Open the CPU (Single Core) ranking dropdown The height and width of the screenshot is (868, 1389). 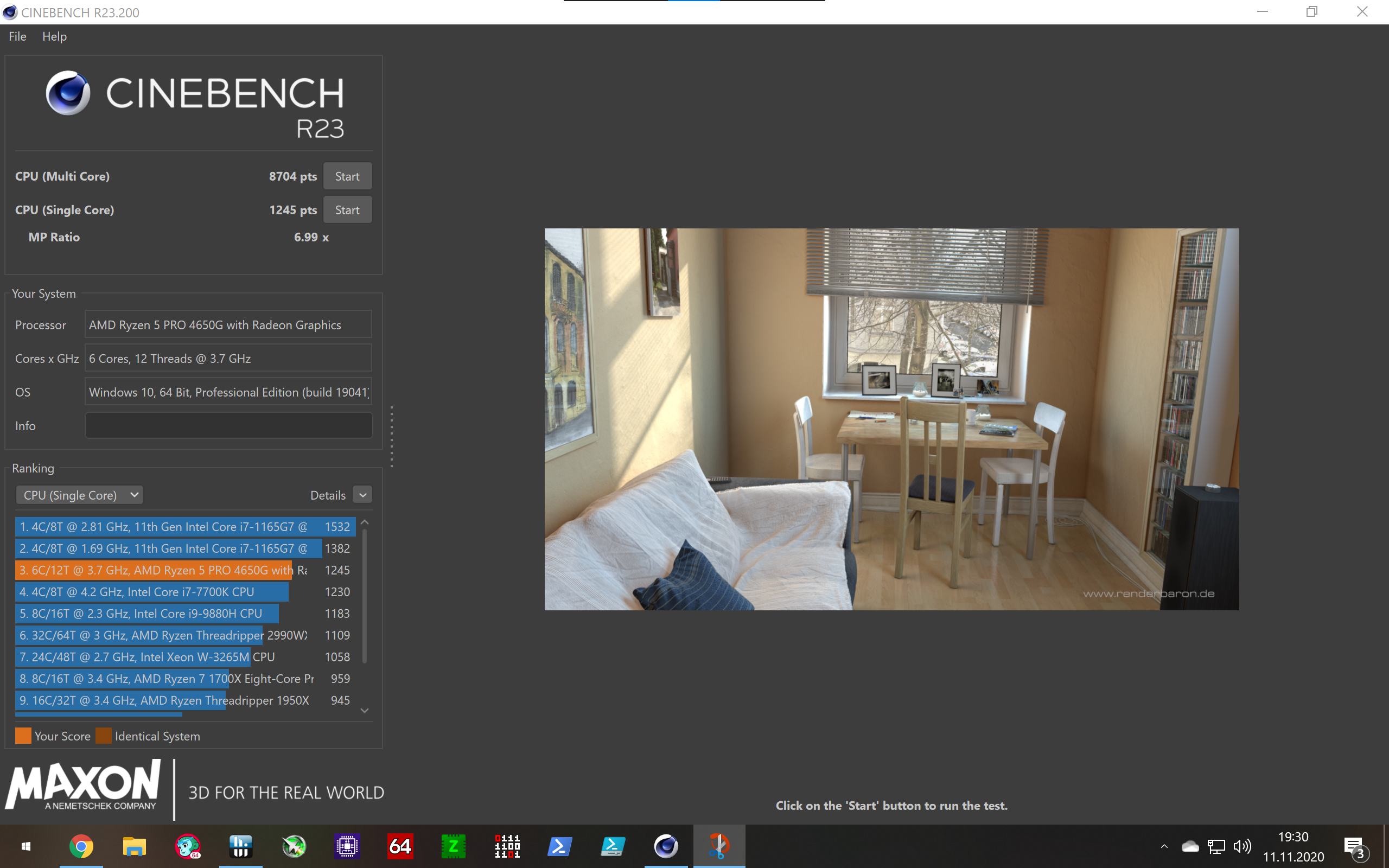tap(79, 495)
